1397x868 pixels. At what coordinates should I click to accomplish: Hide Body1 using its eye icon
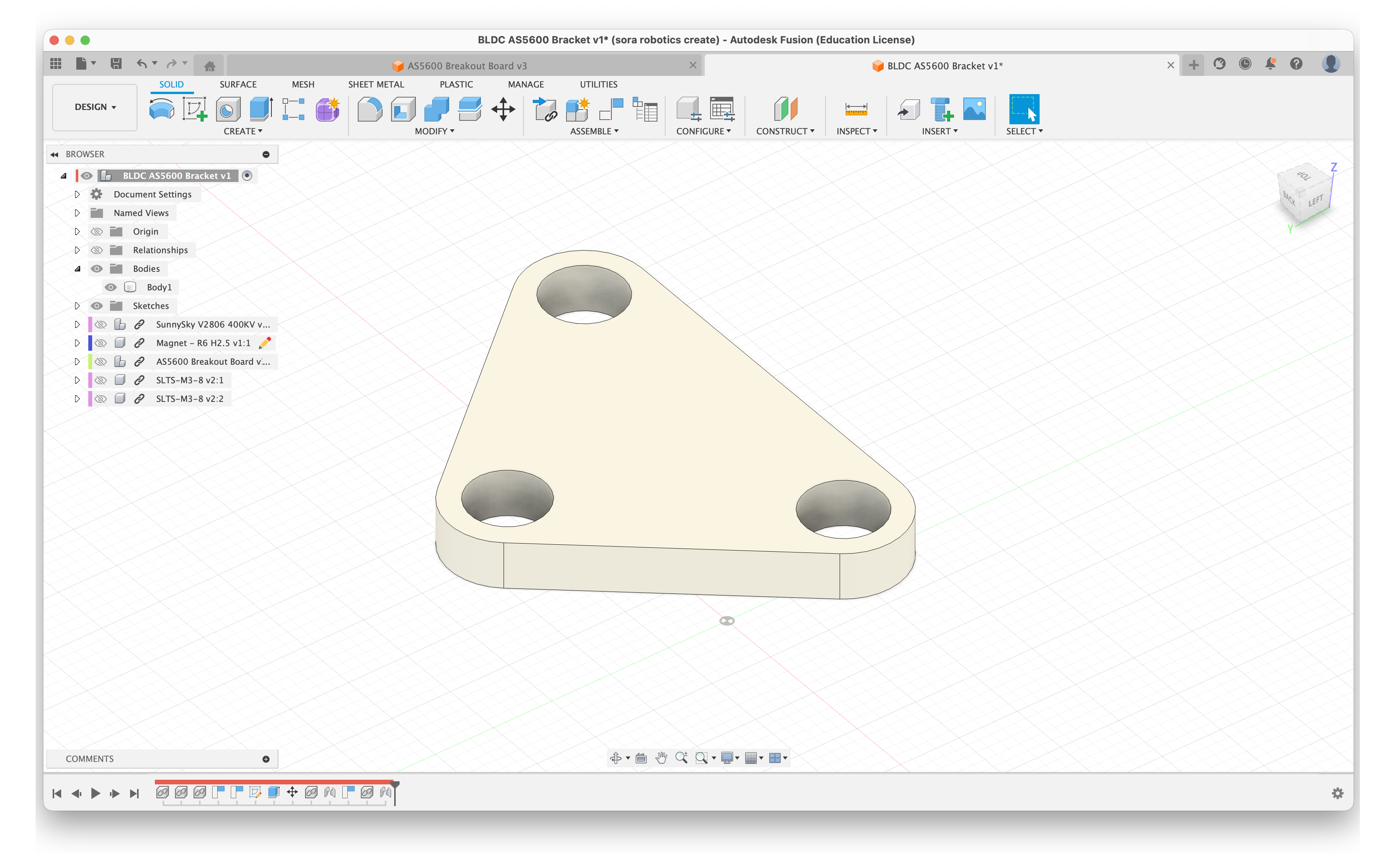pos(111,287)
